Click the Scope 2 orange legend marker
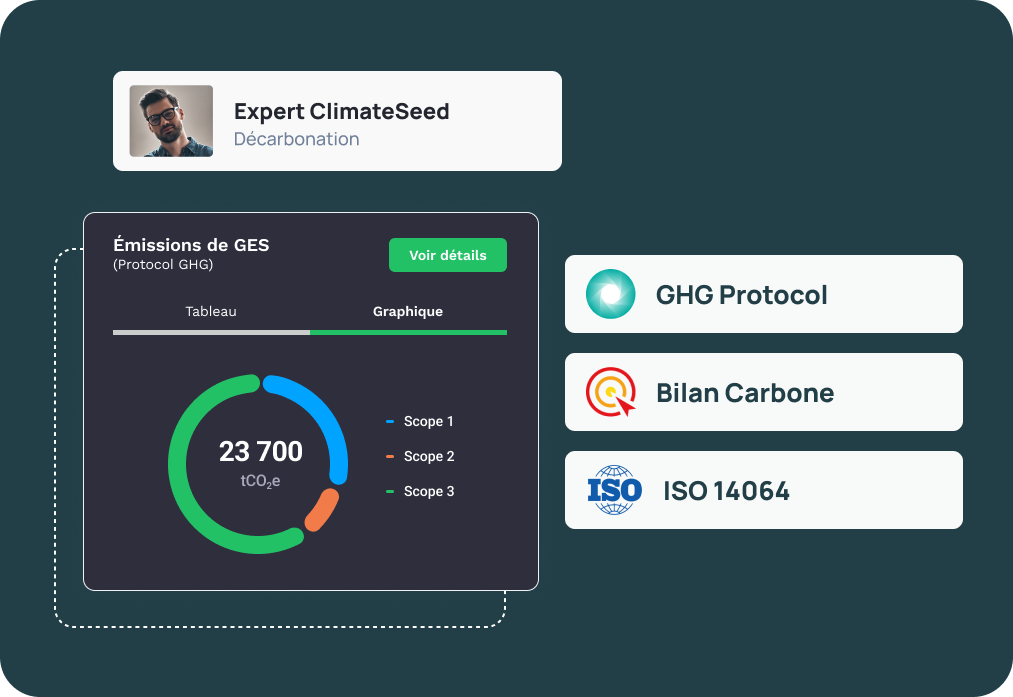This screenshot has width=1013, height=697. tap(390, 457)
